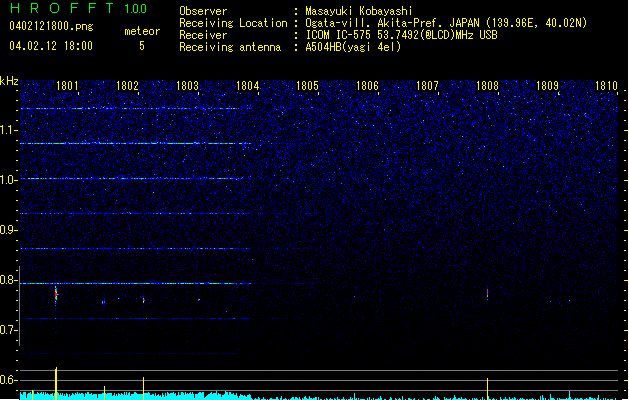Click the 1808 time axis label
This screenshot has width=629, height=400.
pos(487,86)
